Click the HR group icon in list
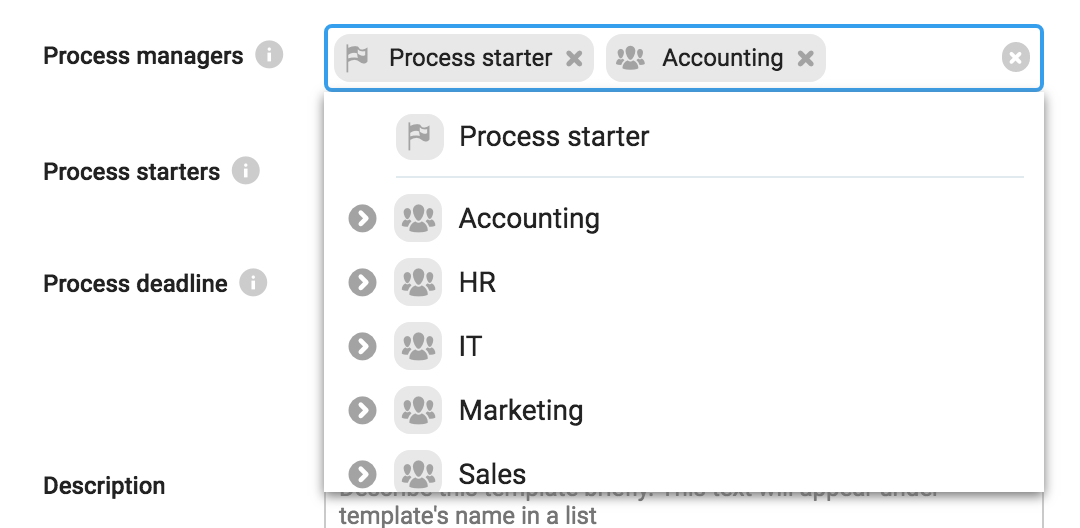The height and width of the screenshot is (528, 1080). coord(418,284)
